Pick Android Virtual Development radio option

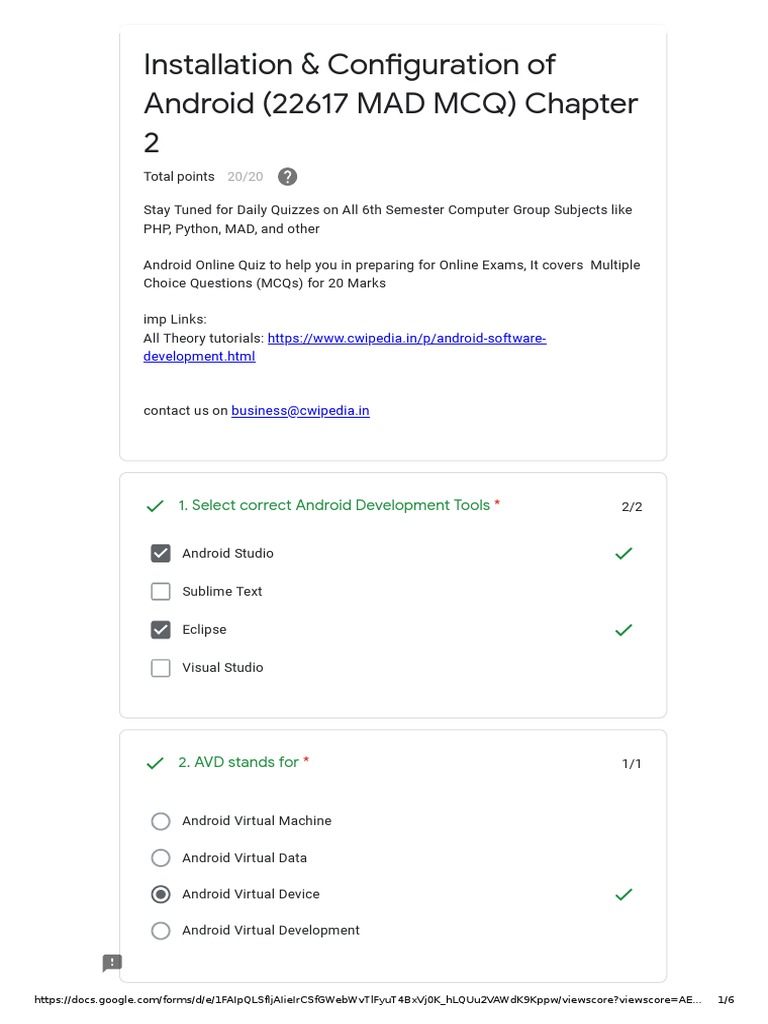tap(161, 931)
